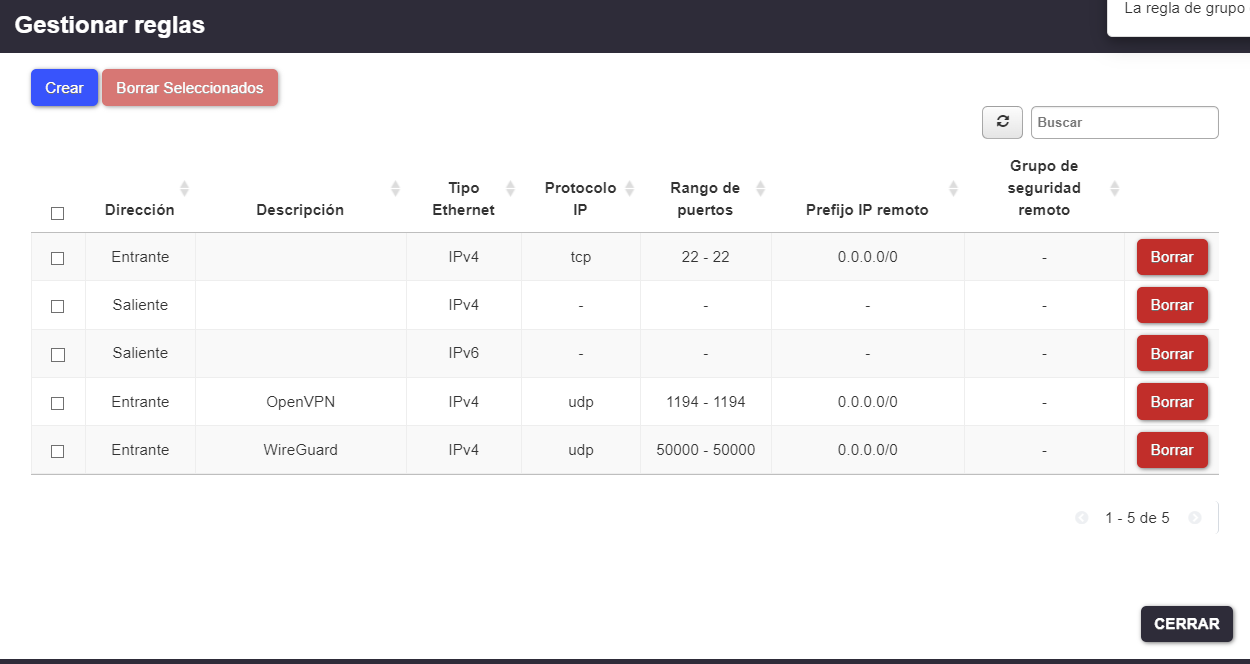Focus the Buscar search field
1250x664 pixels.
pos(1124,122)
